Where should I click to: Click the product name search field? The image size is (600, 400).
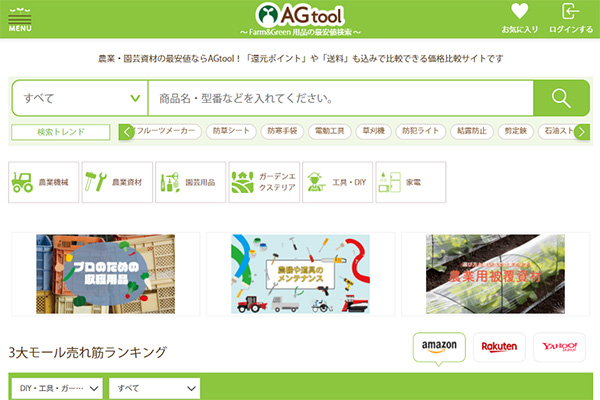click(x=341, y=98)
